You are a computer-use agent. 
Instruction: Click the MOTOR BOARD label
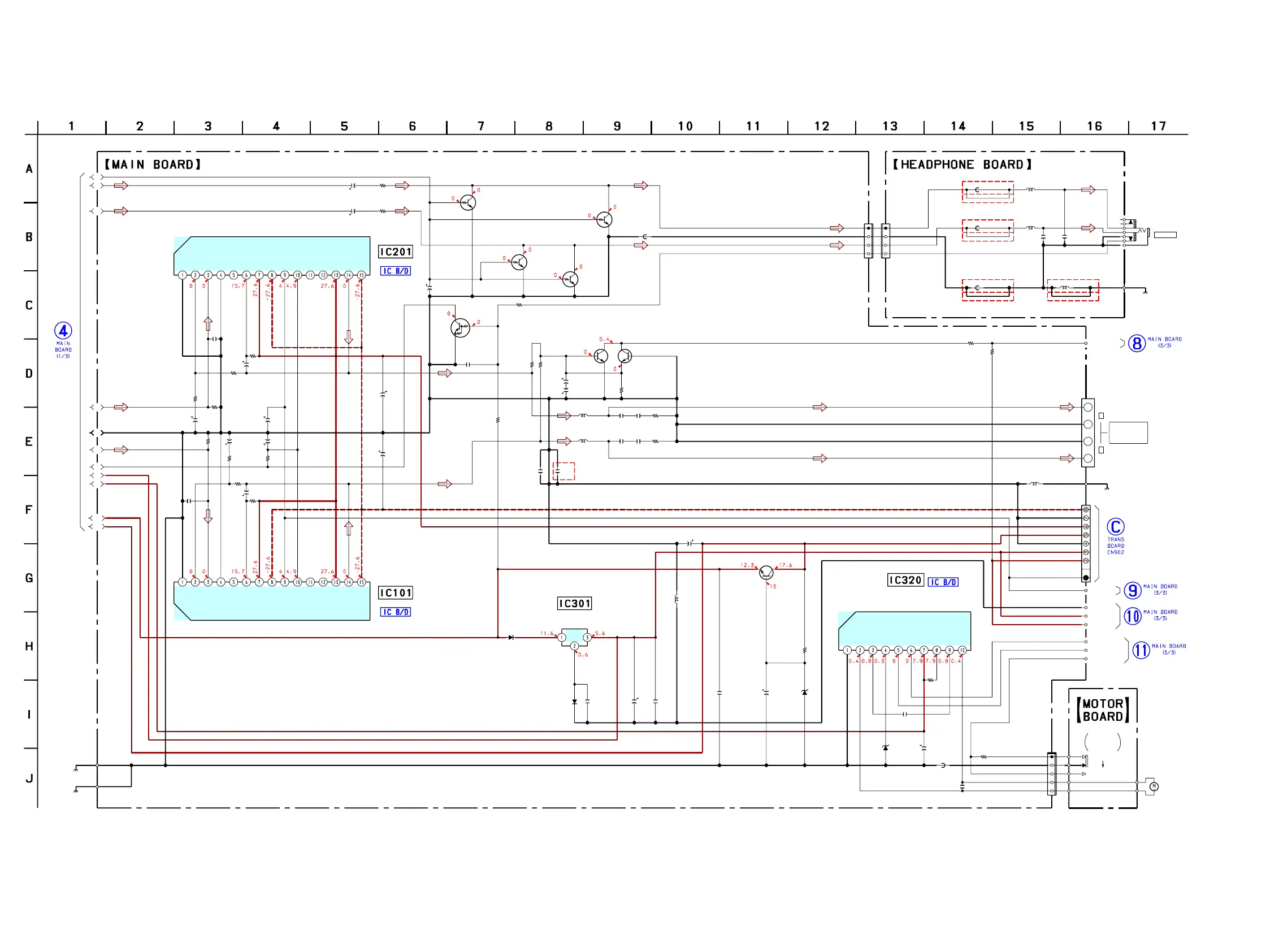pyautogui.click(x=1102, y=711)
